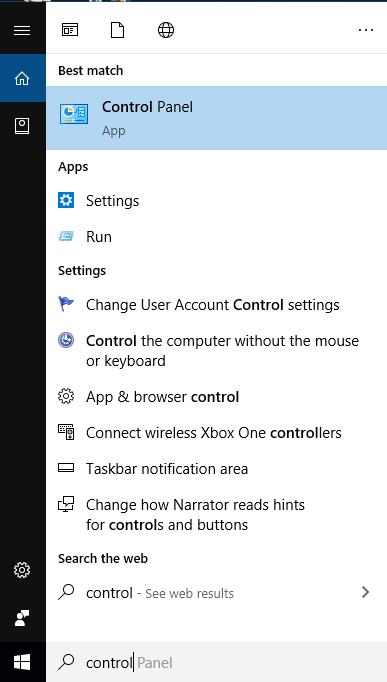
Task: Click the search input field with 'control'
Action: pos(217,662)
